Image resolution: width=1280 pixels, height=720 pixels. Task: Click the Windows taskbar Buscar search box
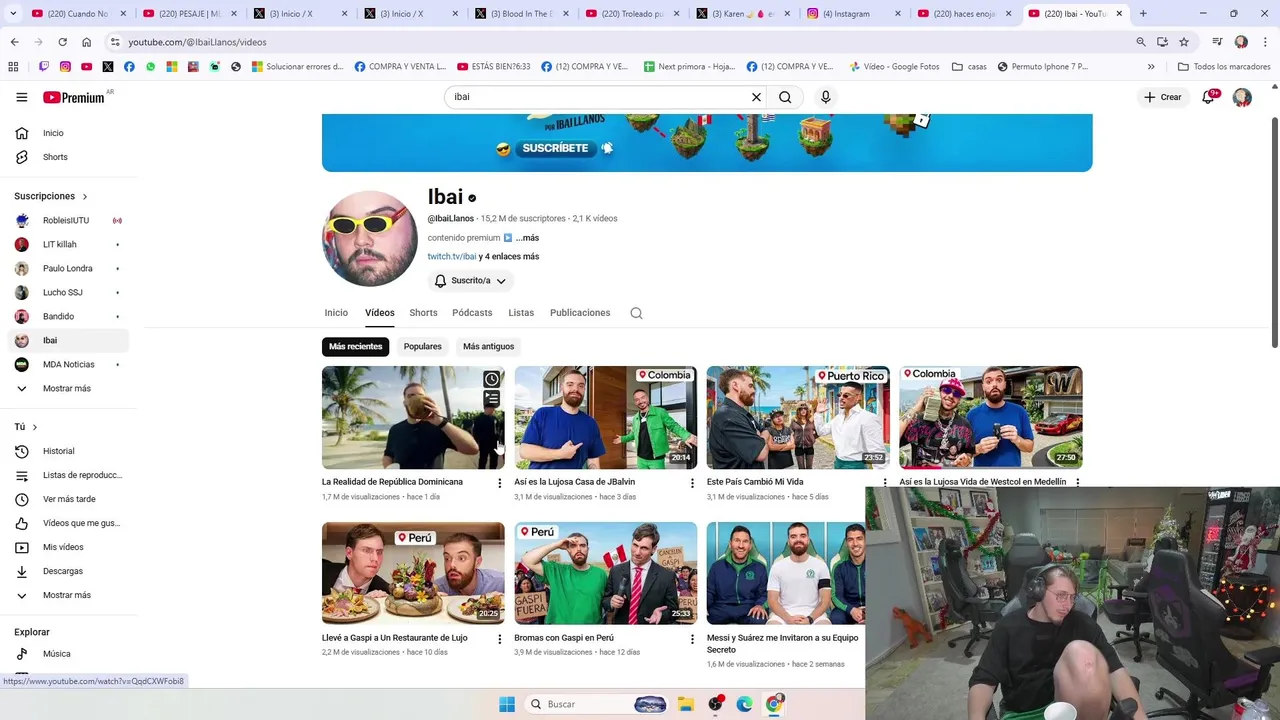click(597, 704)
